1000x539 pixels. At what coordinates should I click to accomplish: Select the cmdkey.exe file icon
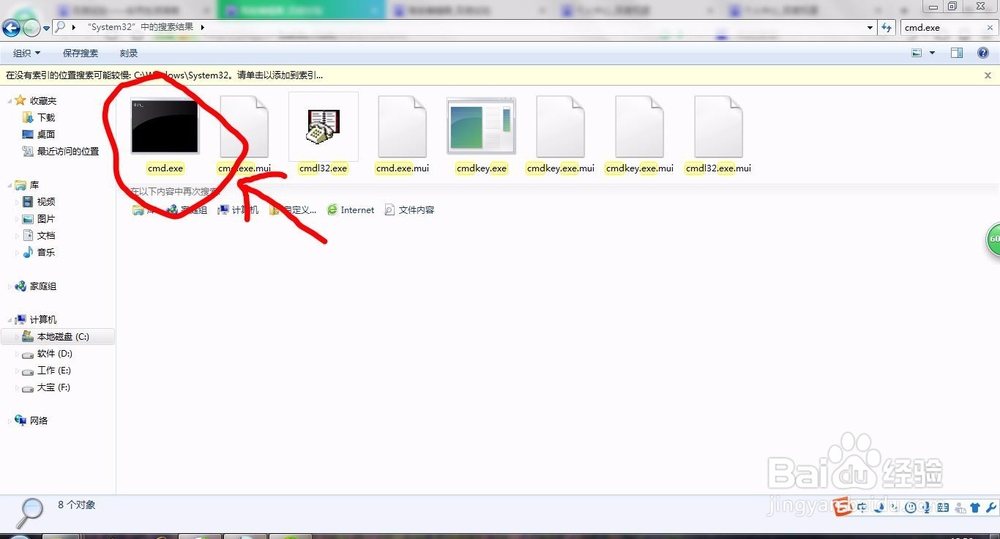pos(482,126)
